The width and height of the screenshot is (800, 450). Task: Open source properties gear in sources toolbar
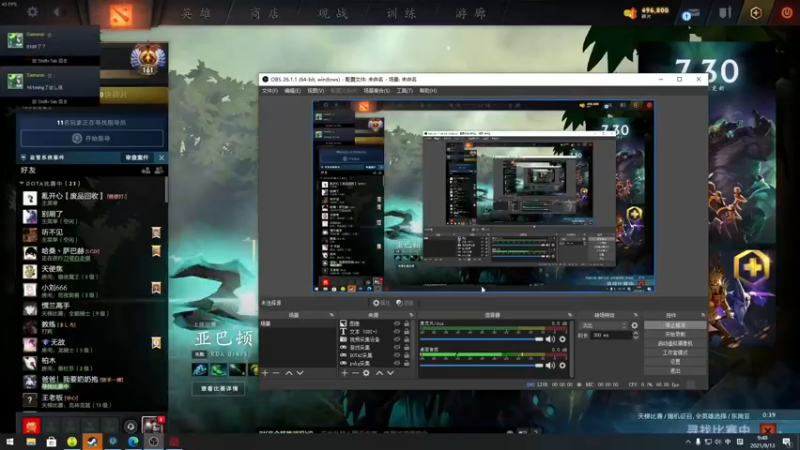point(366,373)
